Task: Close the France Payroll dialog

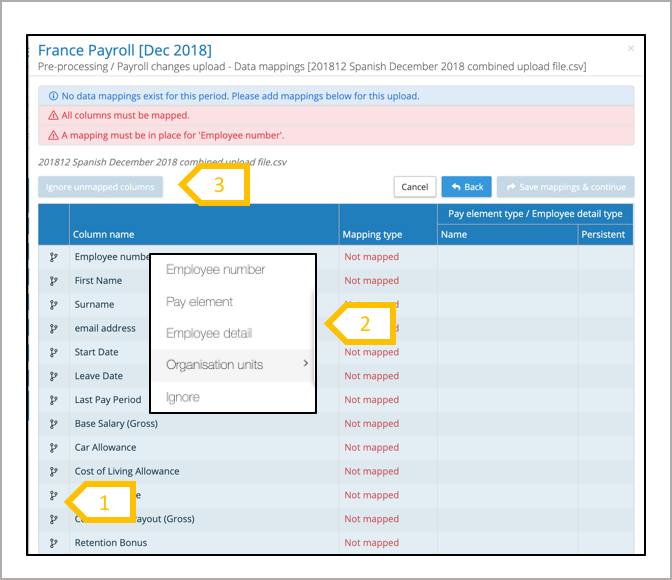Action: pyautogui.click(x=630, y=48)
